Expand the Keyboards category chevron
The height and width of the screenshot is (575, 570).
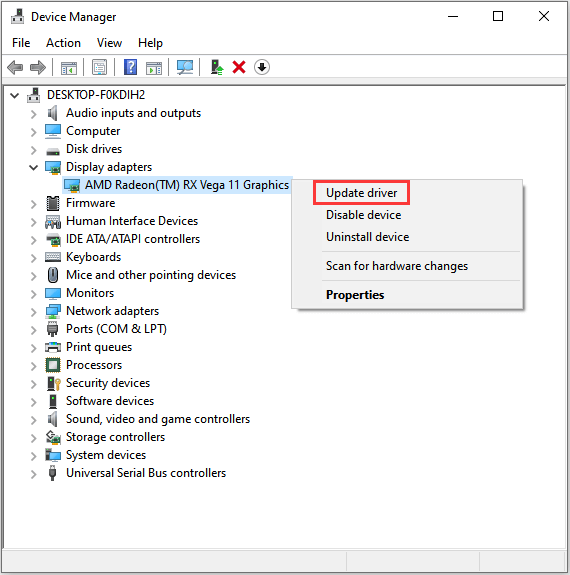[33, 258]
